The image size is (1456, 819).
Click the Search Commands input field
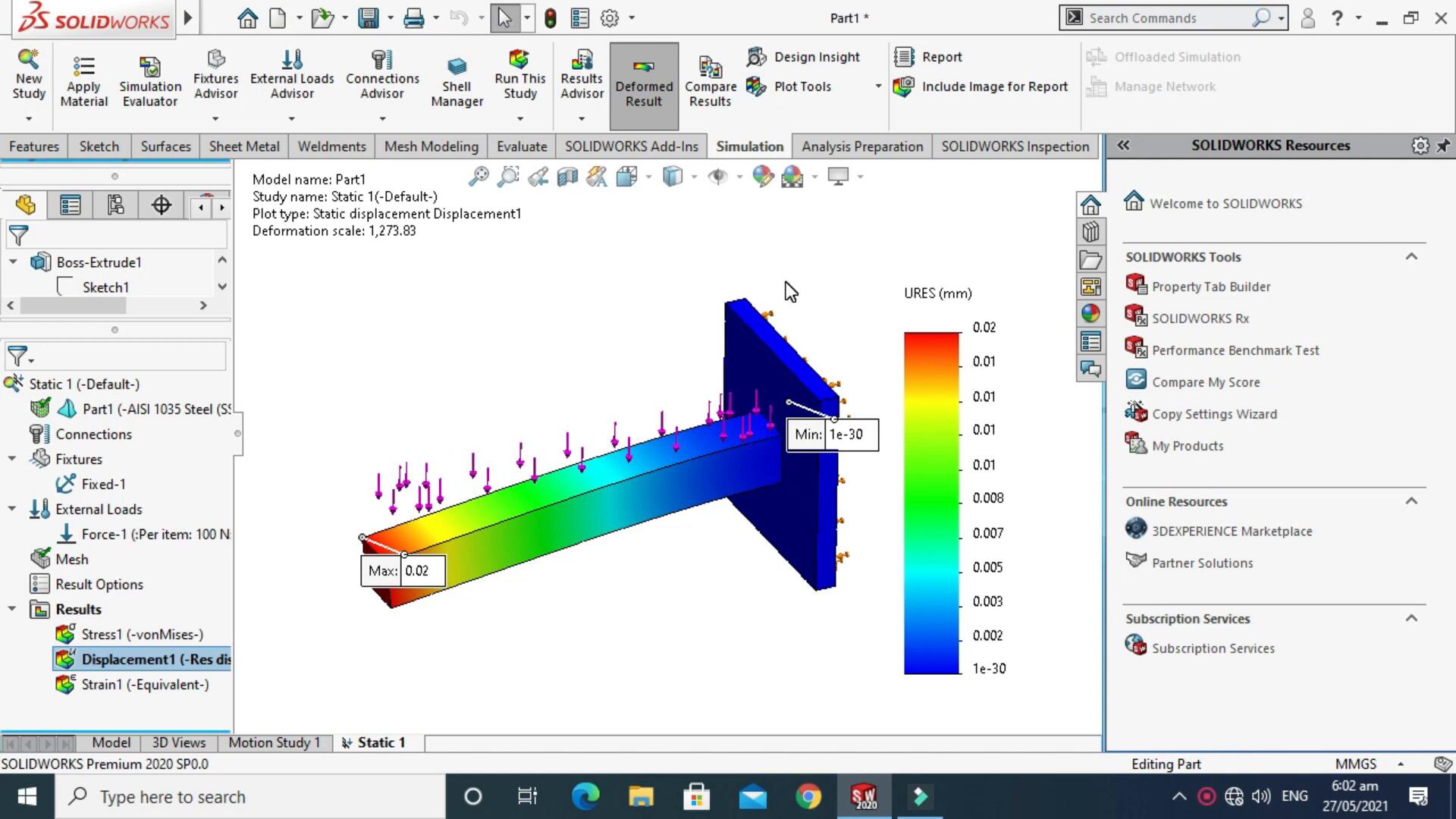(x=1168, y=18)
